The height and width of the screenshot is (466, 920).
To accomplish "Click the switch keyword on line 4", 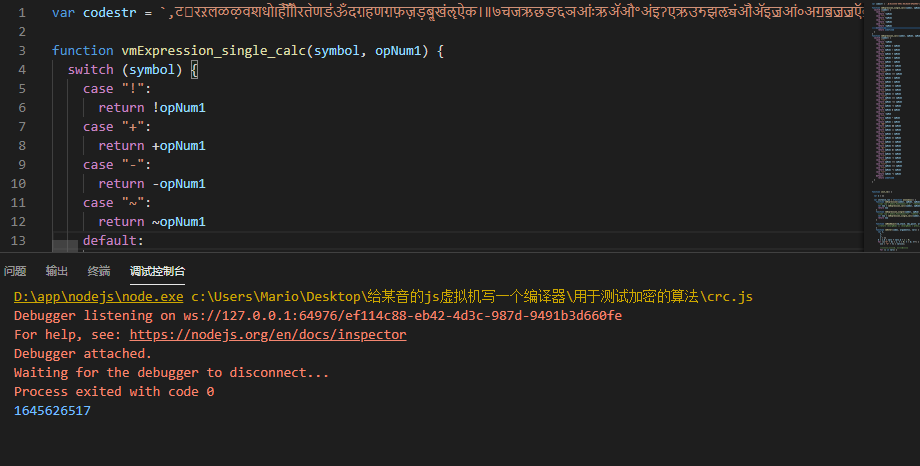I will point(90,69).
